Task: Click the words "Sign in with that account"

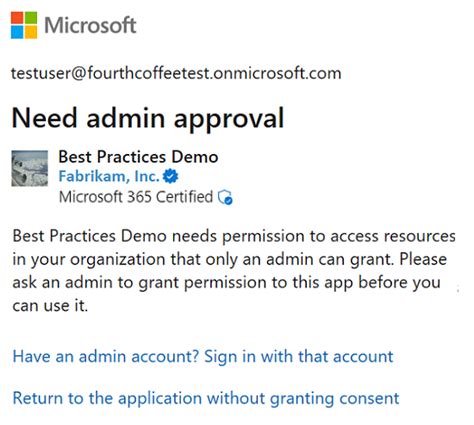Action: [298, 356]
